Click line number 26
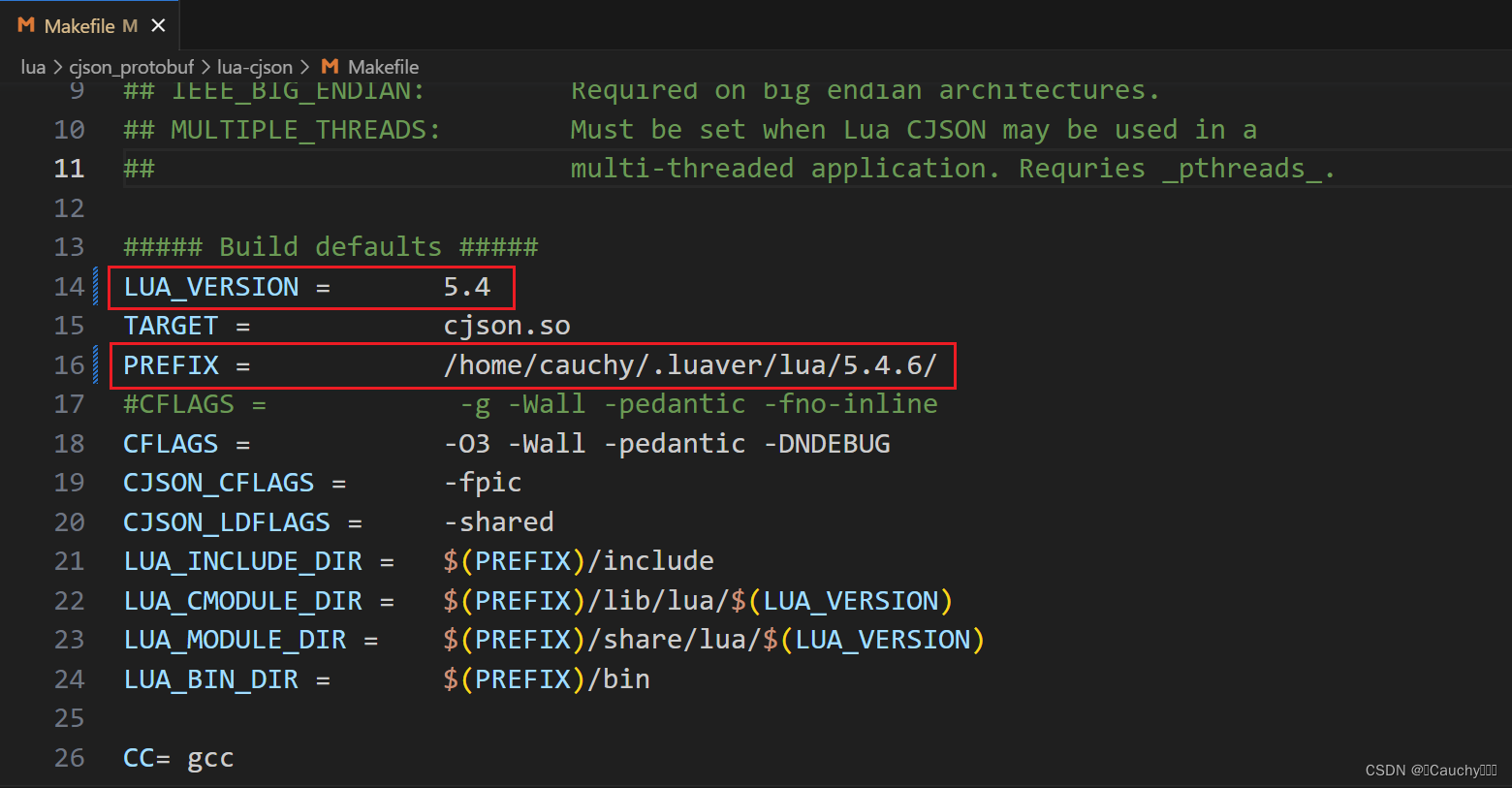1512x788 pixels. coord(69,758)
